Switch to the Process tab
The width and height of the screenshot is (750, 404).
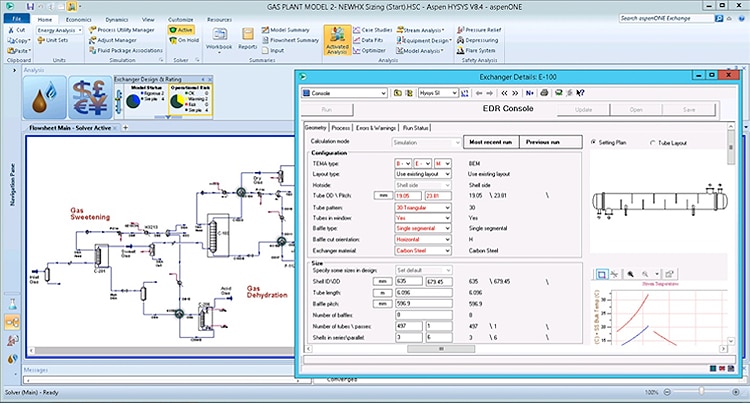tap(341, 128)
